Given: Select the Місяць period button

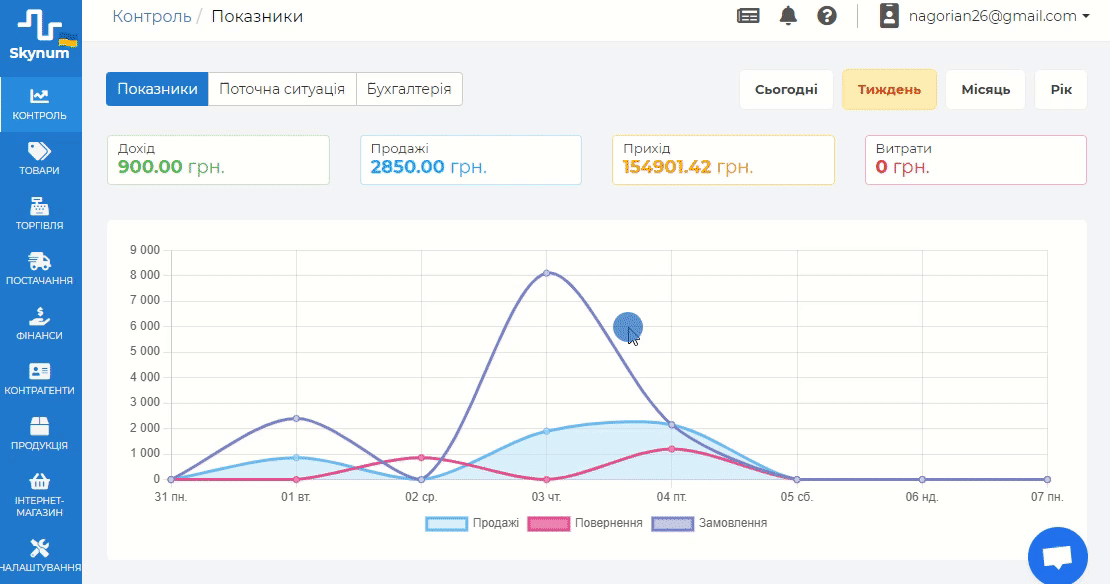Looking at the screenshot, I should coord(986,89).
